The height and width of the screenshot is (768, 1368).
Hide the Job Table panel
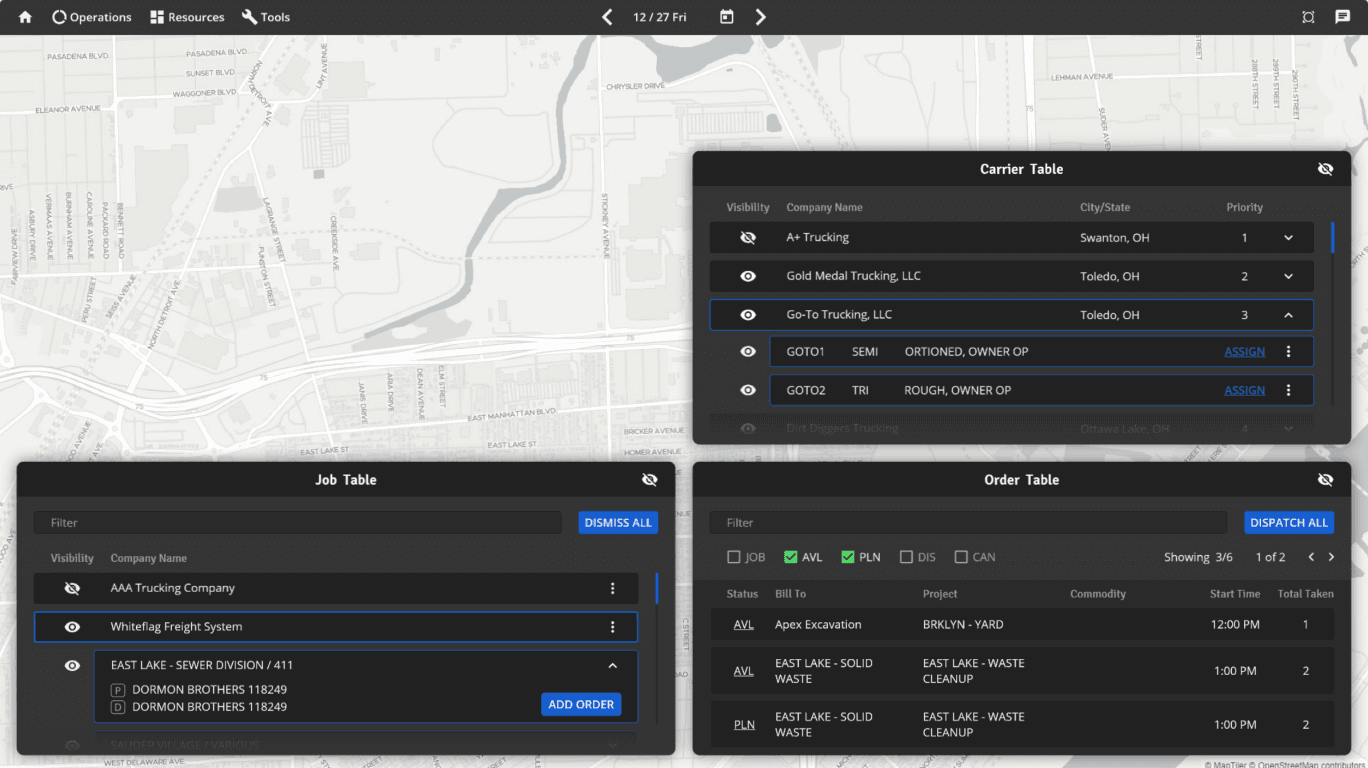tap(650, 480)
